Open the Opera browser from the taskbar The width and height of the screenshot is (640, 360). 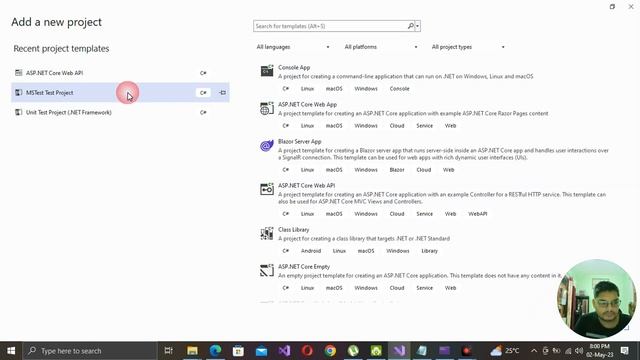coord(307,351)
